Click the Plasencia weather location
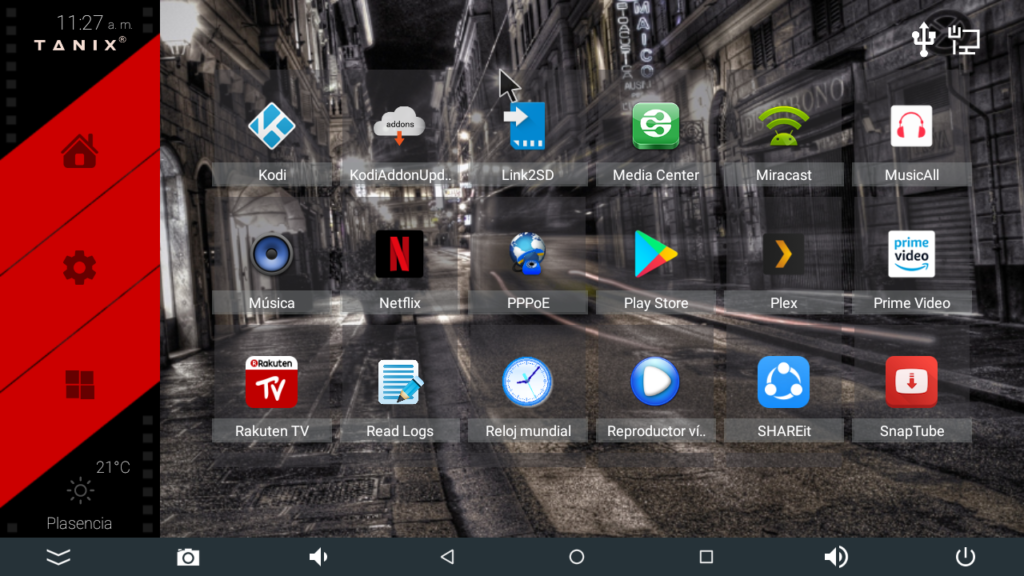Image resolution: width=1024 pixels, height=576 pixels. tap(79, 524)
